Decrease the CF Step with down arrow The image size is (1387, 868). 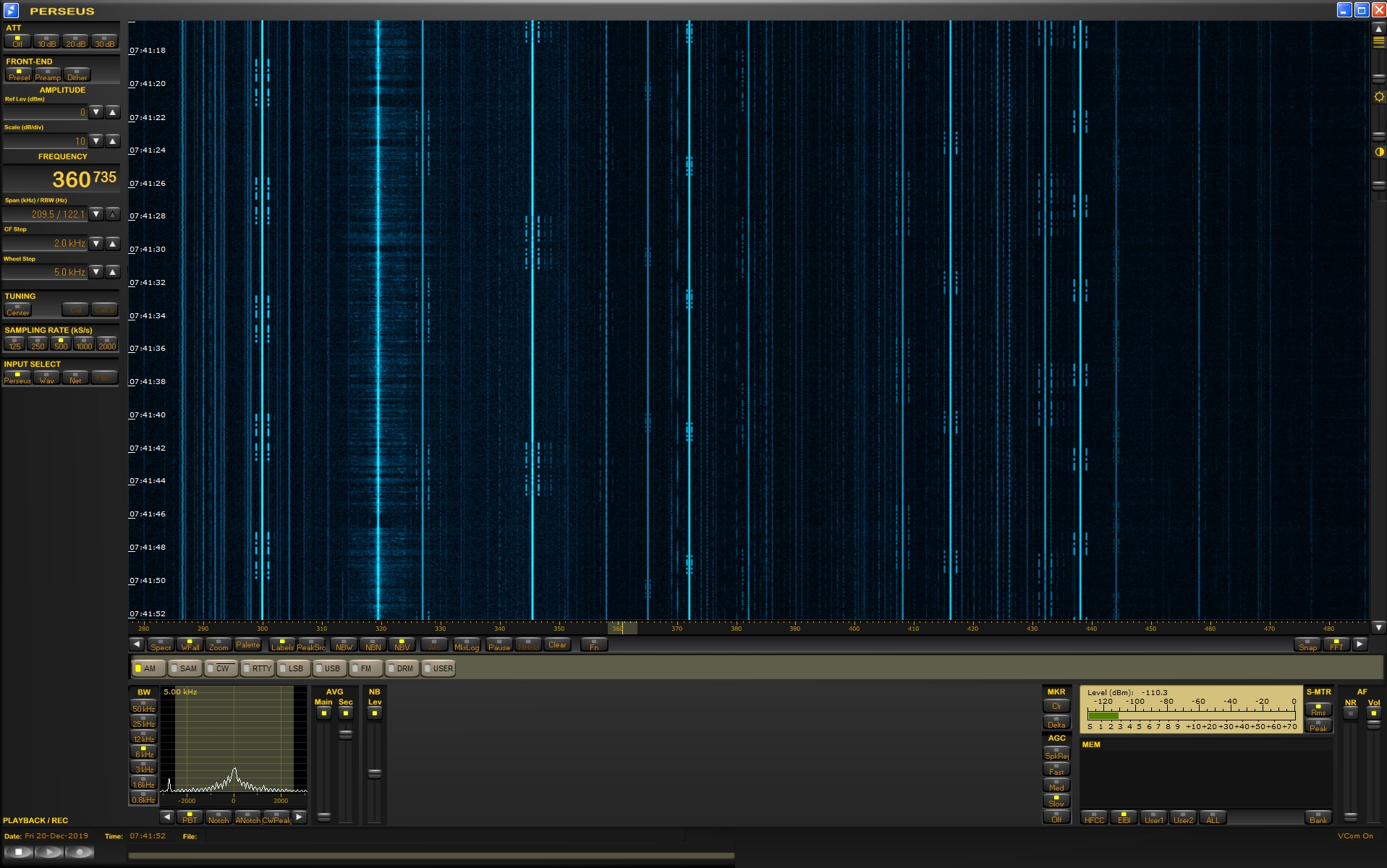96,244
